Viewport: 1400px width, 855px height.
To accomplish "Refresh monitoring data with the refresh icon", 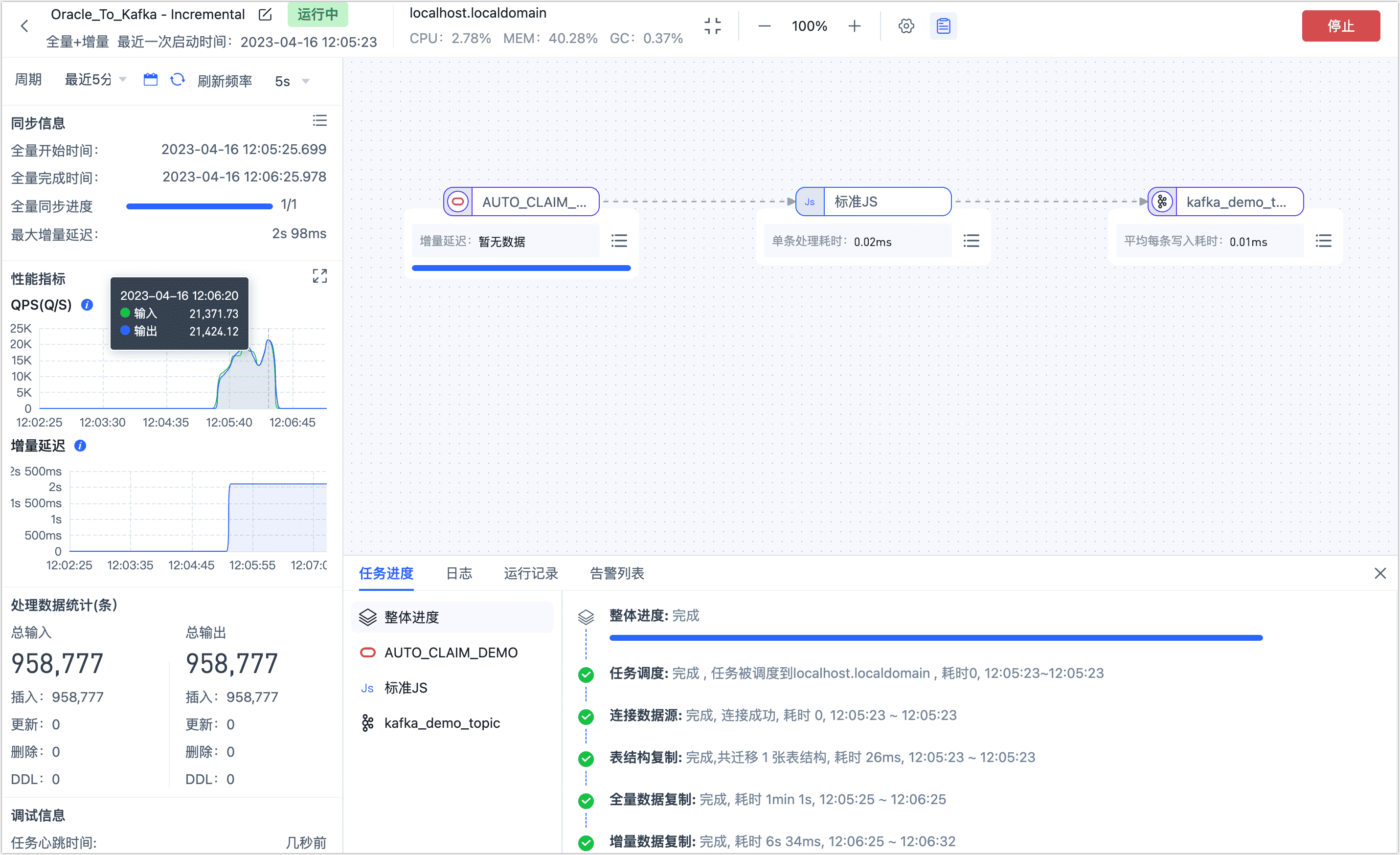I will 178,80.
